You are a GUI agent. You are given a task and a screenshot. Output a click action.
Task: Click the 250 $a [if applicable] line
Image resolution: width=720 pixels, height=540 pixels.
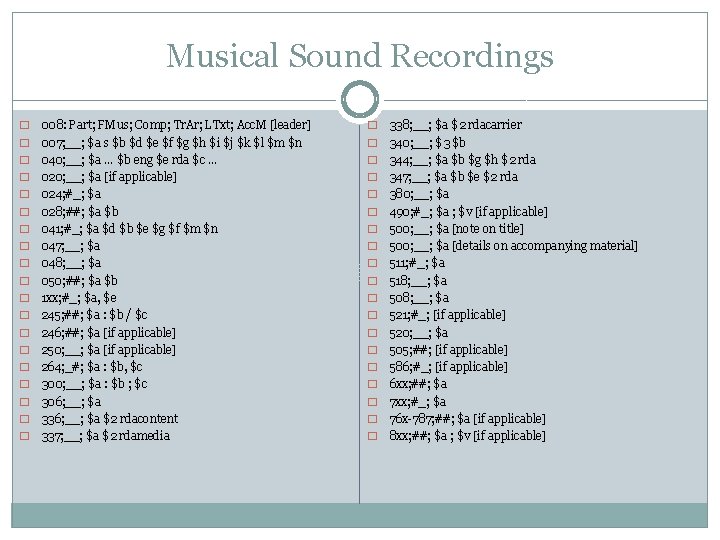pyautogui.click(x=108, y=350)
